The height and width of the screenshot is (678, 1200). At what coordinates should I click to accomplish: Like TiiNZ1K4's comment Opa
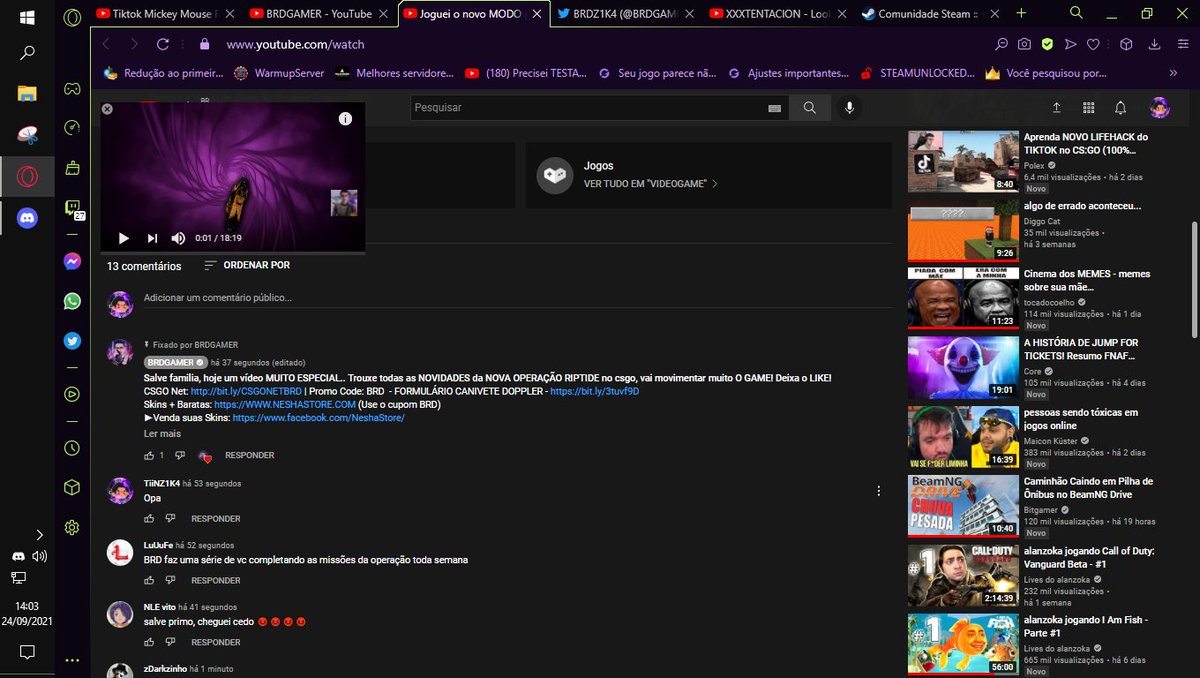coord(149,519)
